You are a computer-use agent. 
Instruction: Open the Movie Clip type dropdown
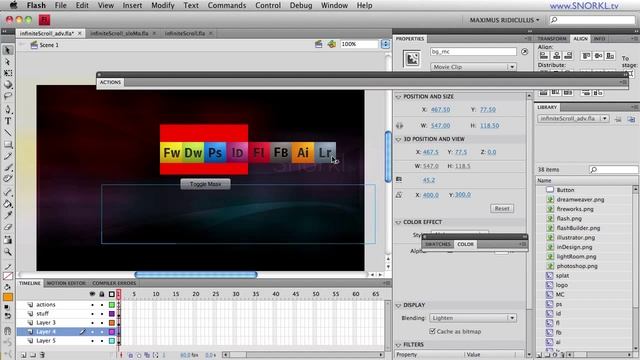click(473, 67)
